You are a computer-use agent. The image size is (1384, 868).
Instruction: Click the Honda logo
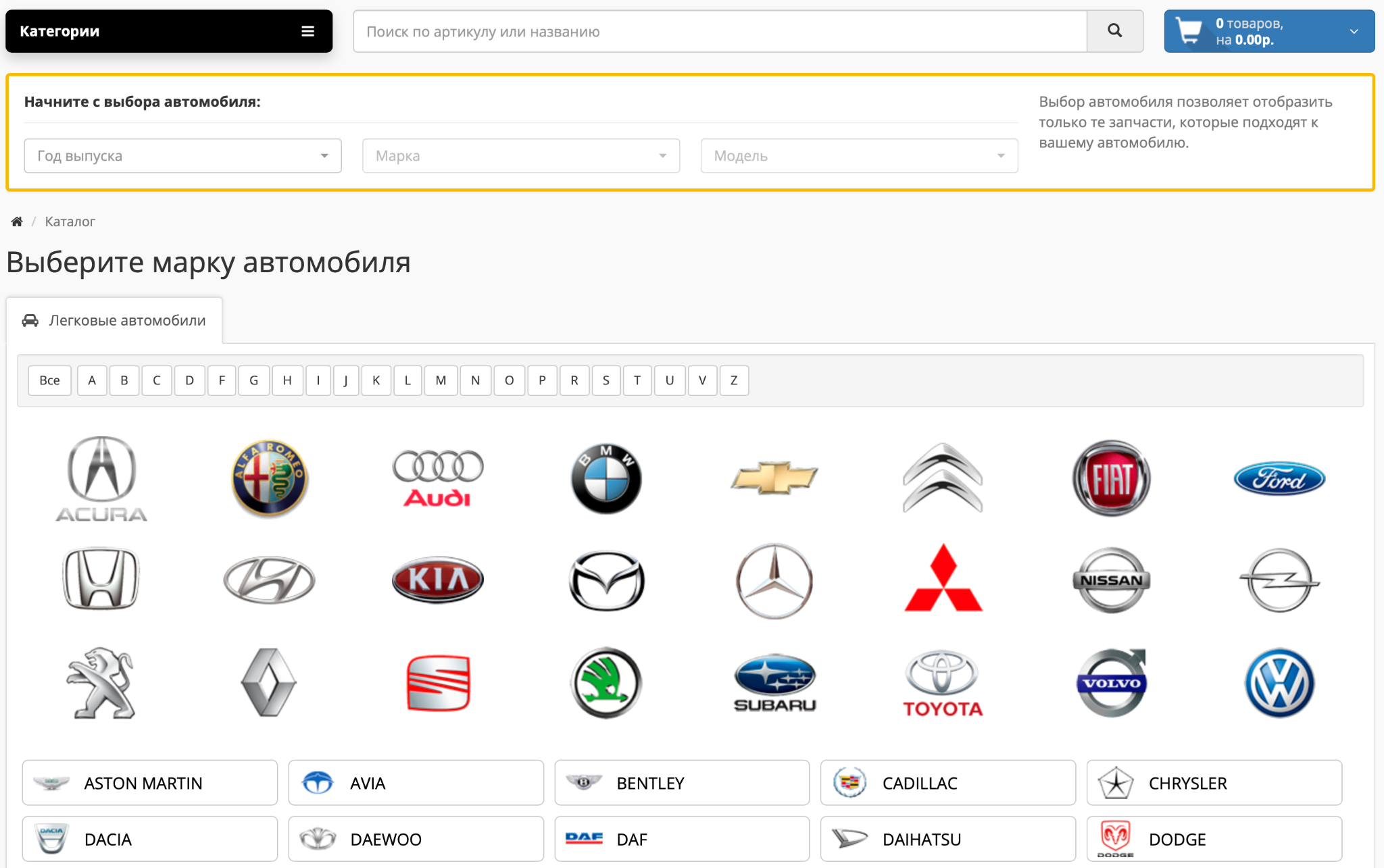tap(101, 579)
